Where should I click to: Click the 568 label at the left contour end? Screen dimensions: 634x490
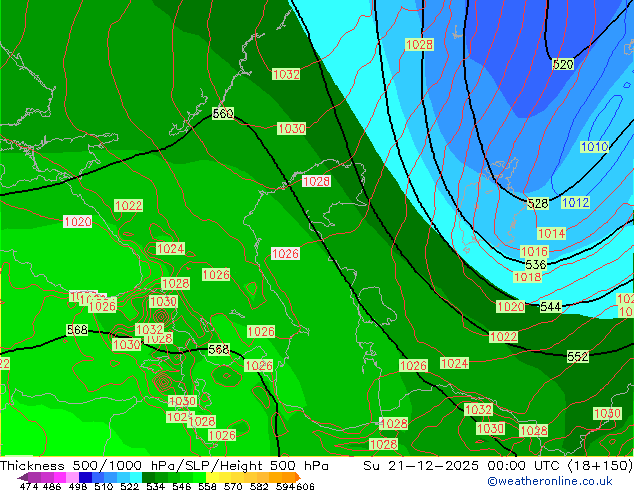(77, 330)
